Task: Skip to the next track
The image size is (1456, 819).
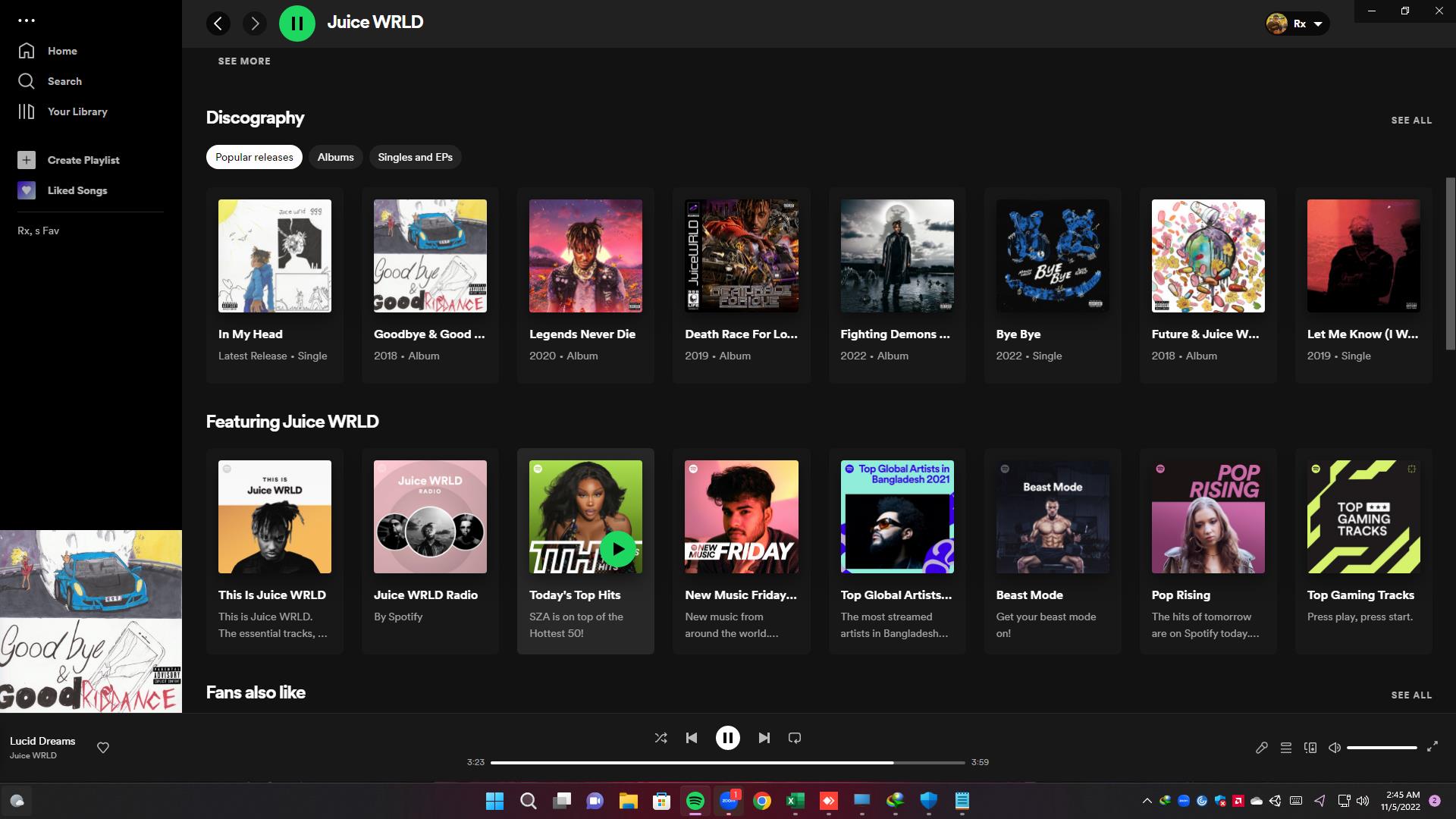Action: point(764,738)
